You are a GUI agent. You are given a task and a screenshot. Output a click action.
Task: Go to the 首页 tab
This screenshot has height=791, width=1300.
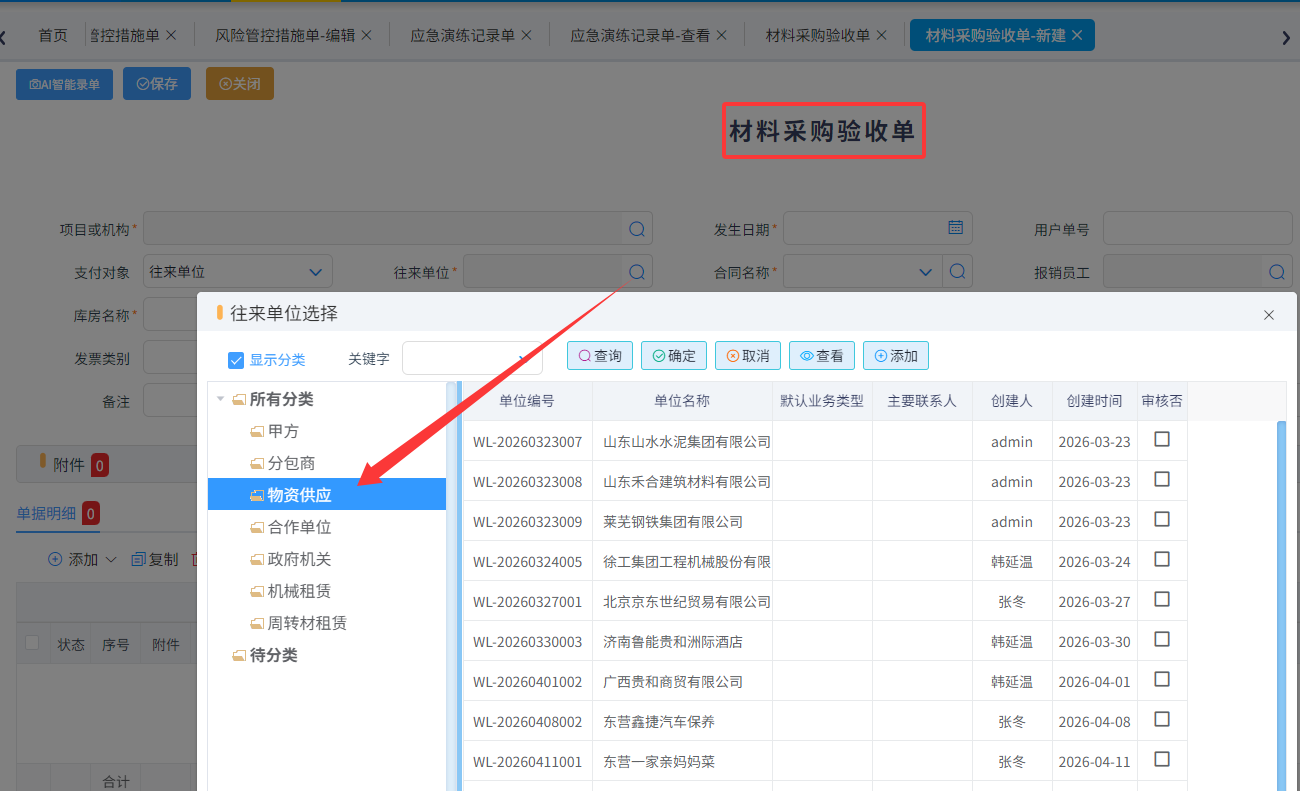(x=53, y=35)
